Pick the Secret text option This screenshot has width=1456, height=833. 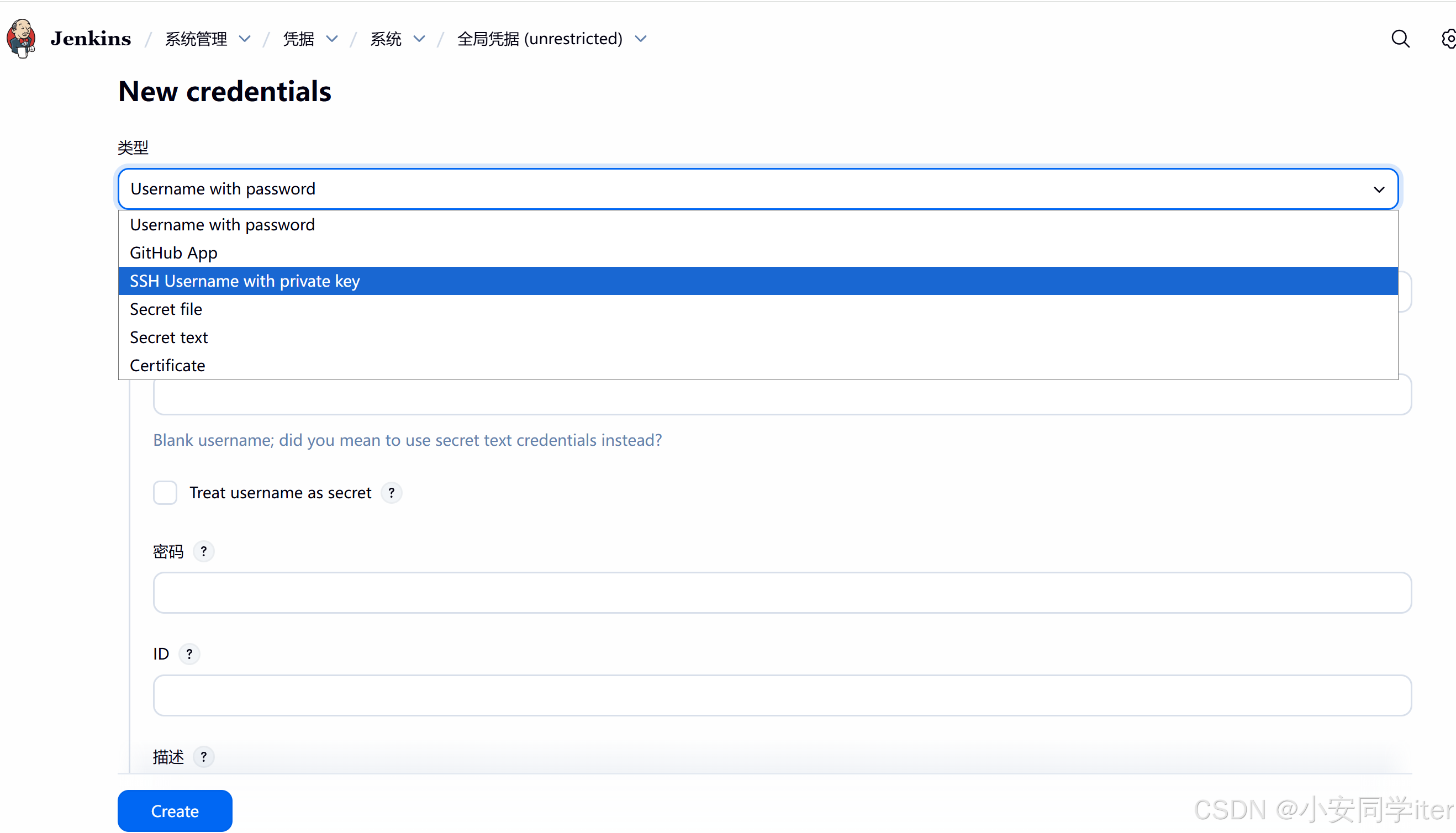(169, 337)
